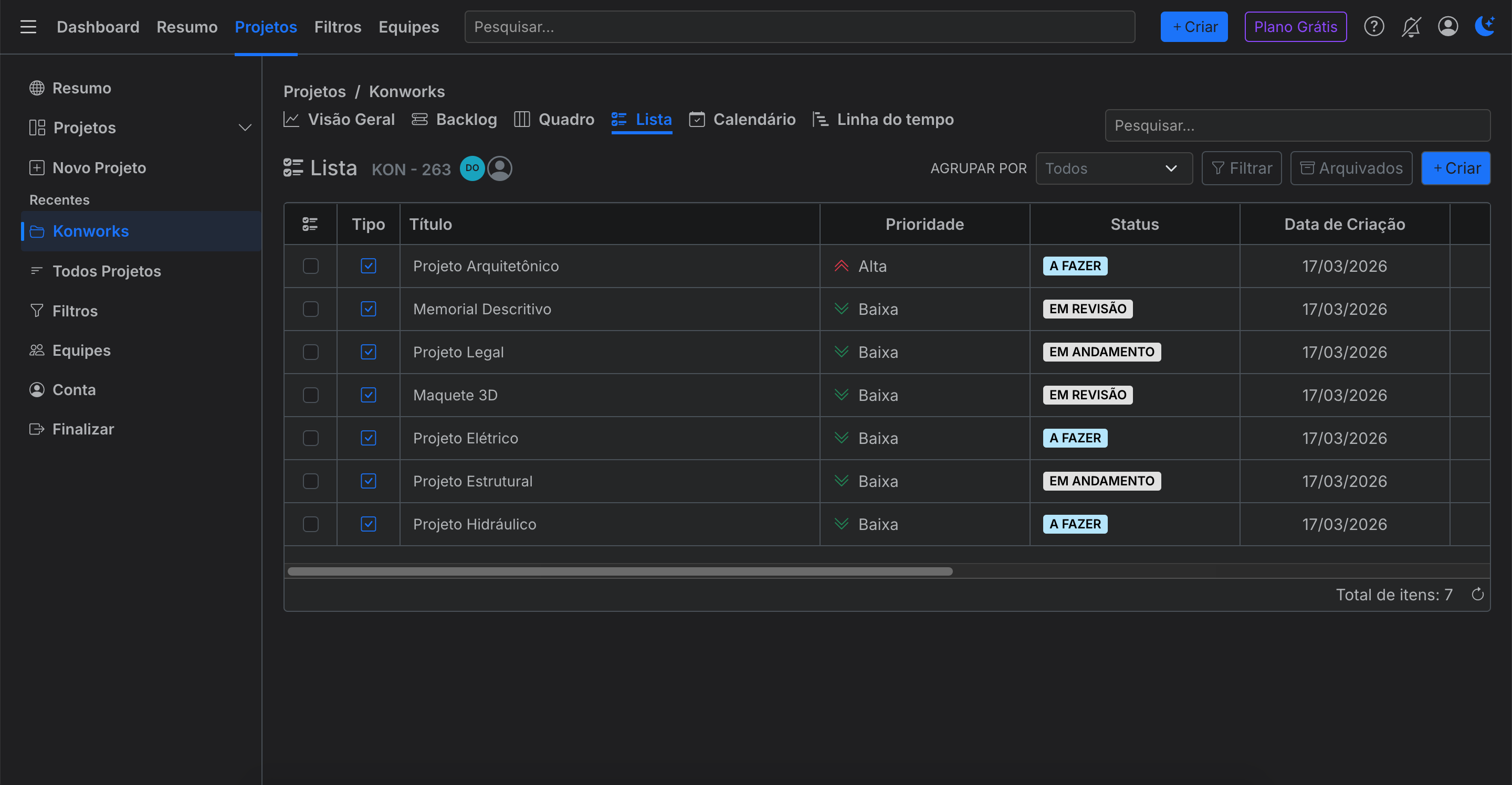Check the checkbox for Projeto Arquitetônico row
This screenshot has width=1512, height=785.
coord(310,266)
